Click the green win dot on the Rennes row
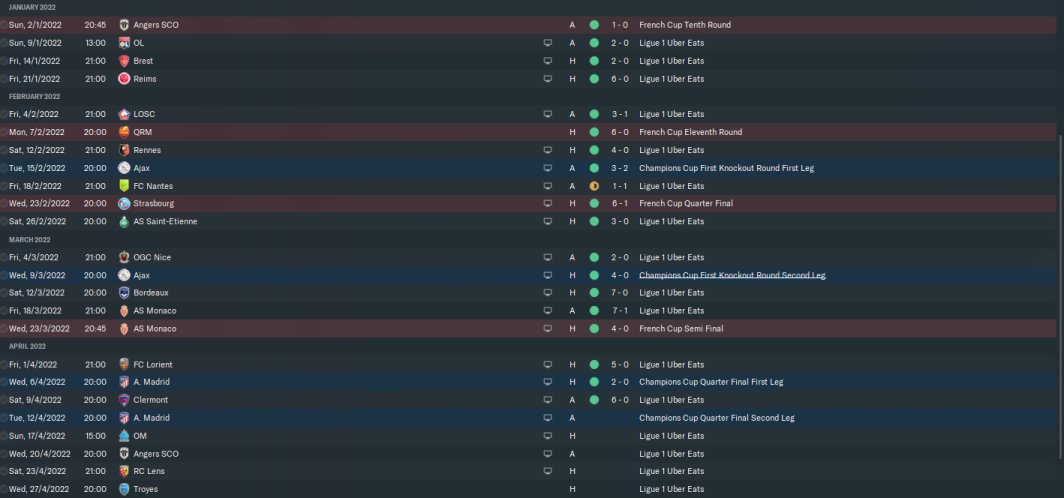The height and width of the screenshot is (498, 1064). [x=594, y=150]
